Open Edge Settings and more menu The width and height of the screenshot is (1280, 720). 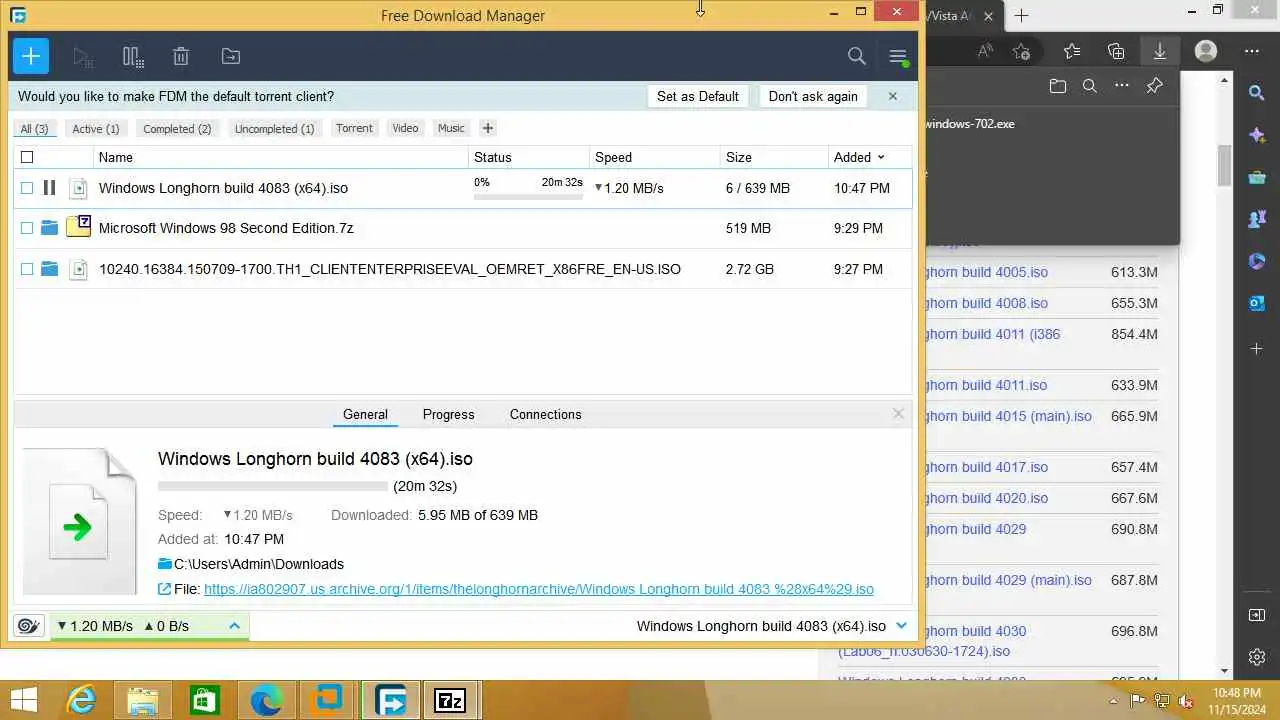(x=1252, y=51)
